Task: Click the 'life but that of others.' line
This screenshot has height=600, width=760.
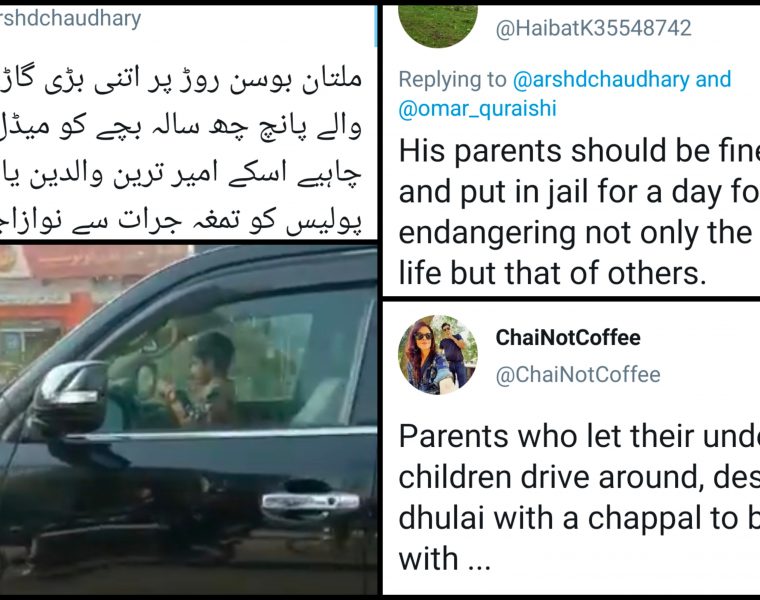Action: coord(552,273)
